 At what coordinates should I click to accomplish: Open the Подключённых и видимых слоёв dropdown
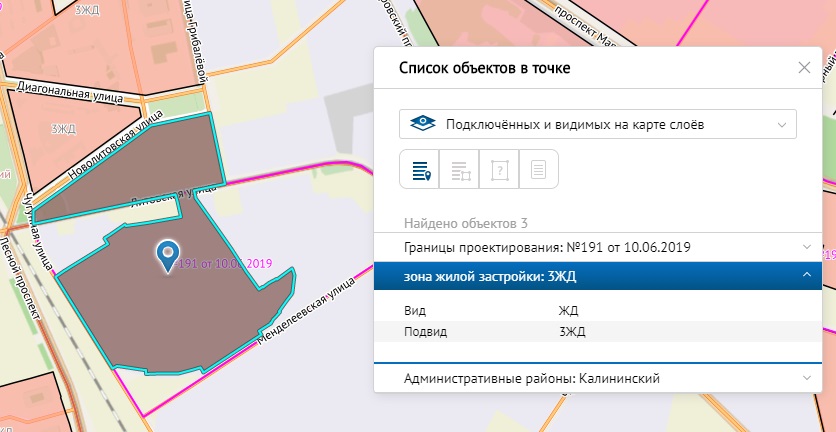(x=598, y=124)
